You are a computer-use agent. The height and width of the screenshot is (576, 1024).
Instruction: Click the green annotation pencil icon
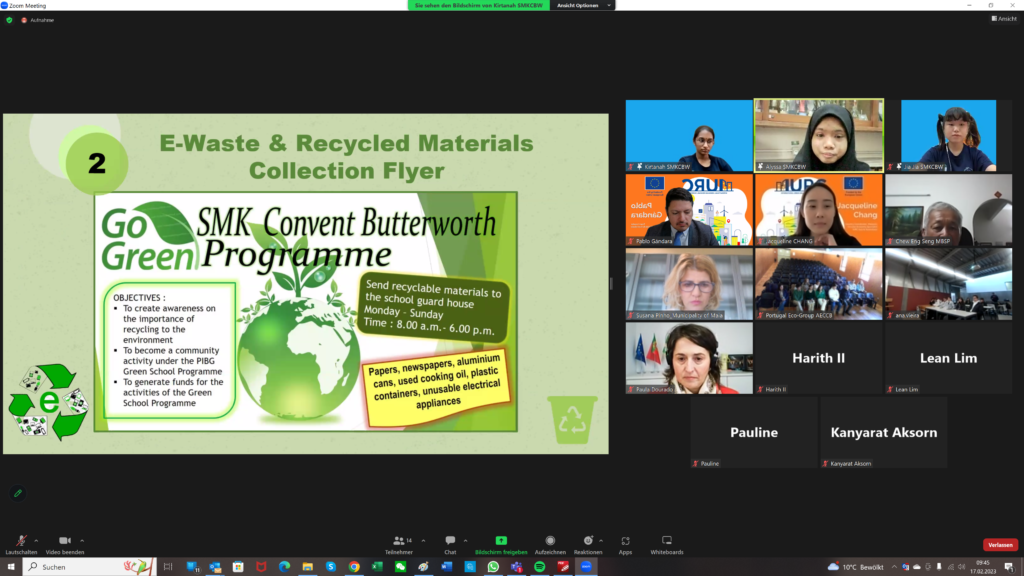point(17,493)
